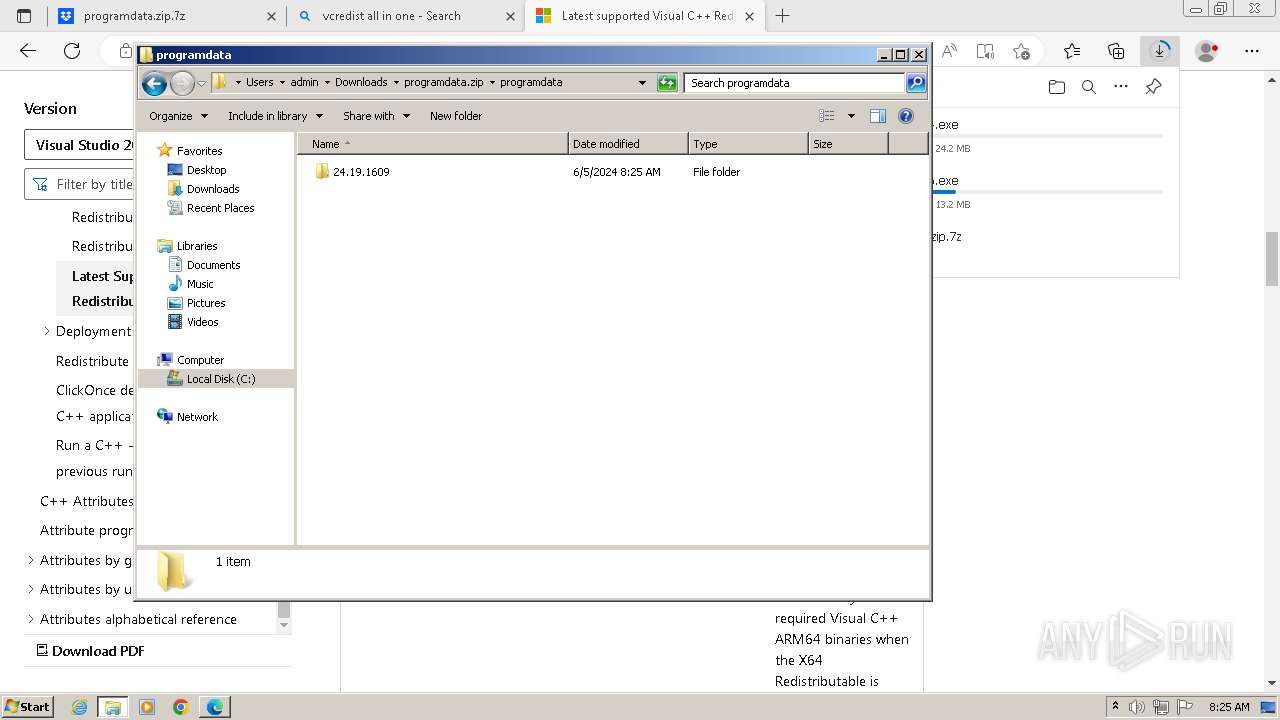Select Network in the navigation pane
Viewport: 1280px width, 720px height.
[x=197, y=417]
